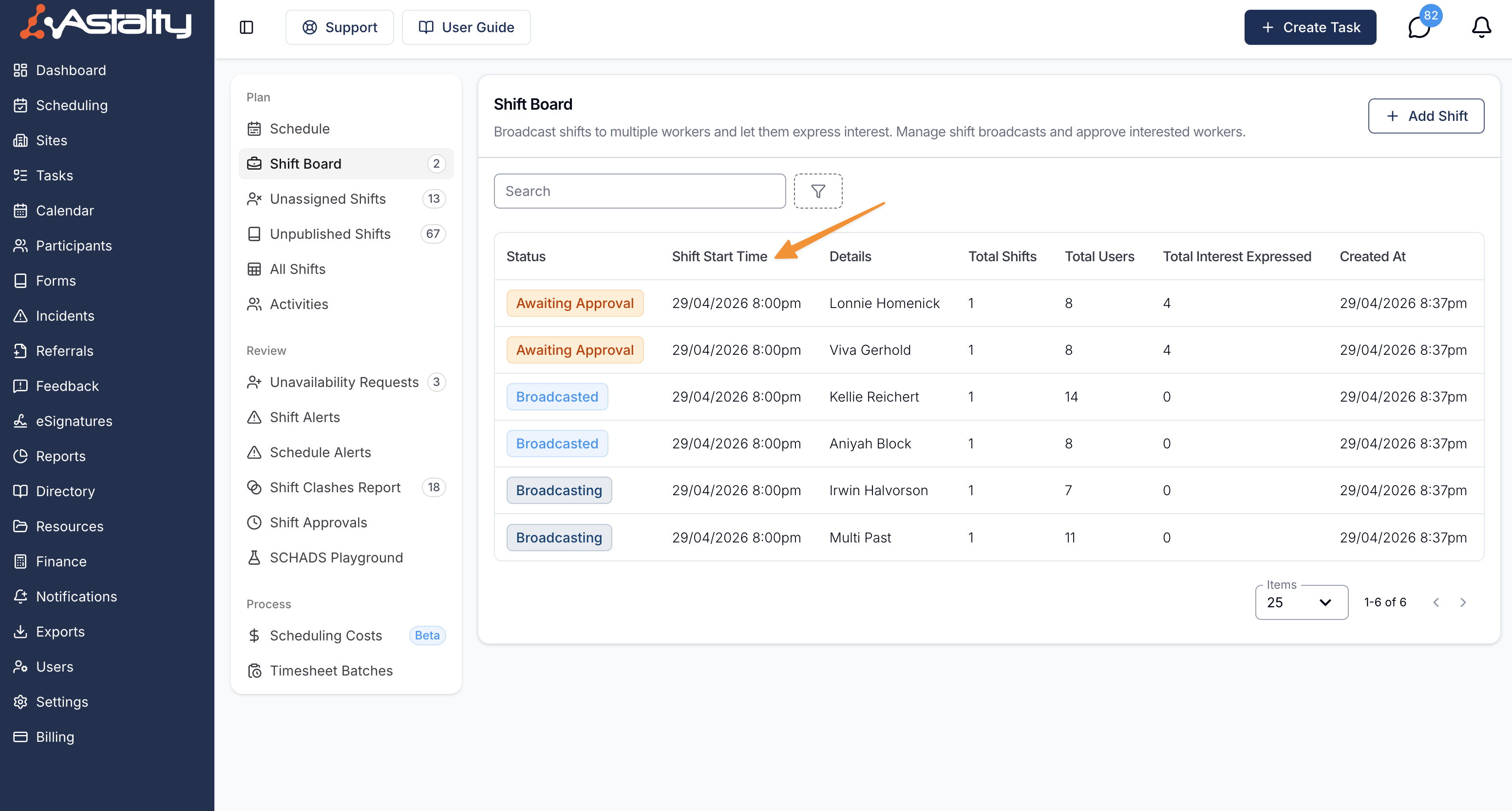Click the Scheduling Costs dollar icon
This screenshot has height=811, width=1512.
click(x=254, y=636)
